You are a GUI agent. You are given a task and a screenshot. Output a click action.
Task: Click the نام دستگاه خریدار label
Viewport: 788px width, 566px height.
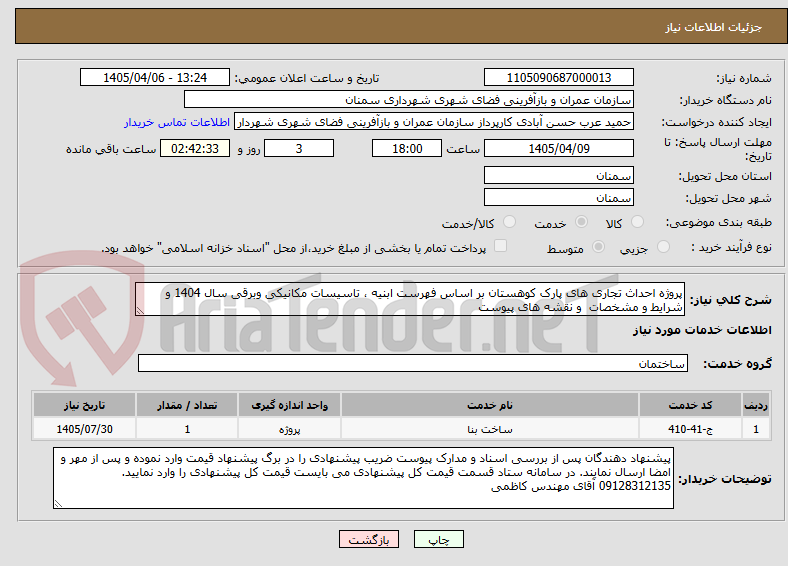tap(725, 100)
